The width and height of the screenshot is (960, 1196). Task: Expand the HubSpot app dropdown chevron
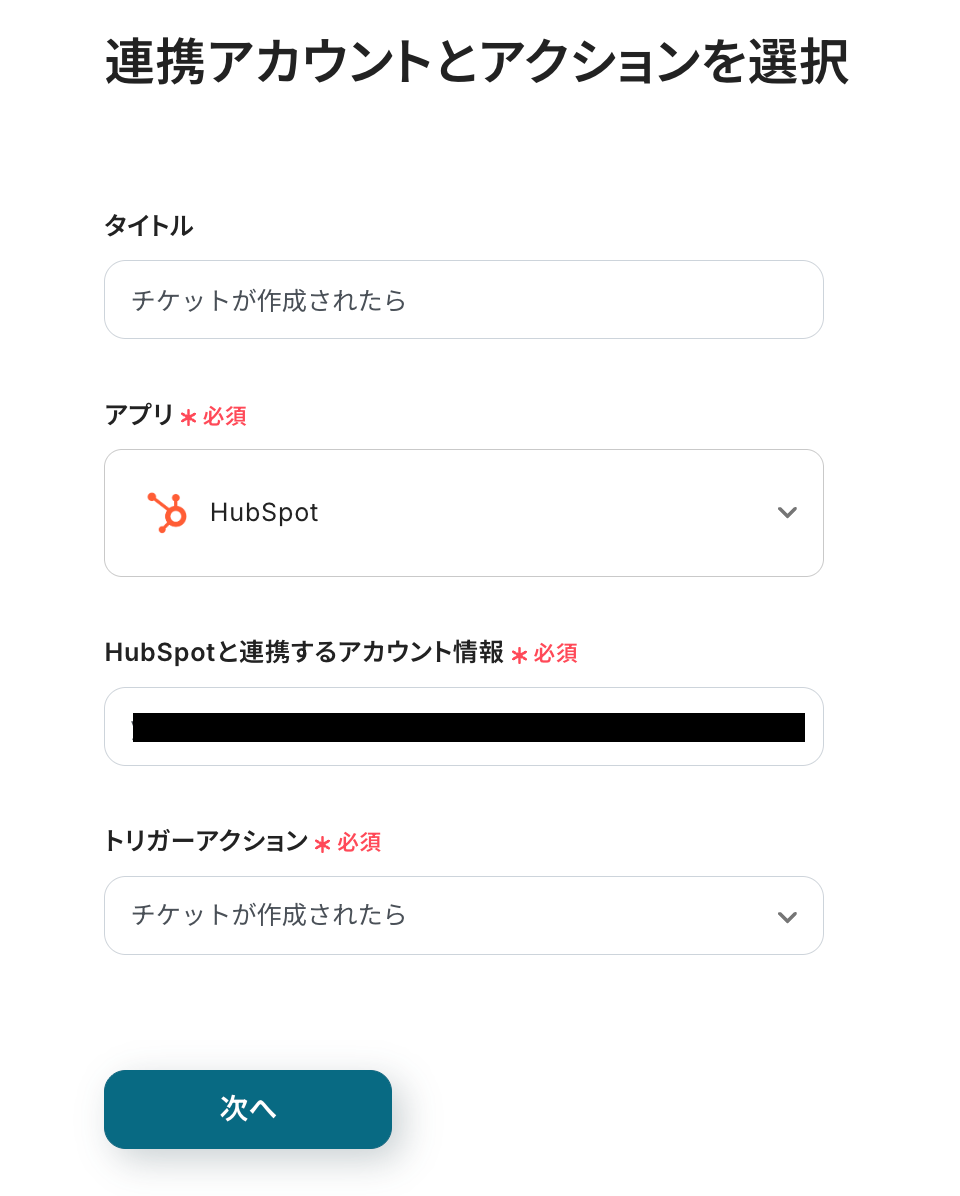click(x=787, y=513)
